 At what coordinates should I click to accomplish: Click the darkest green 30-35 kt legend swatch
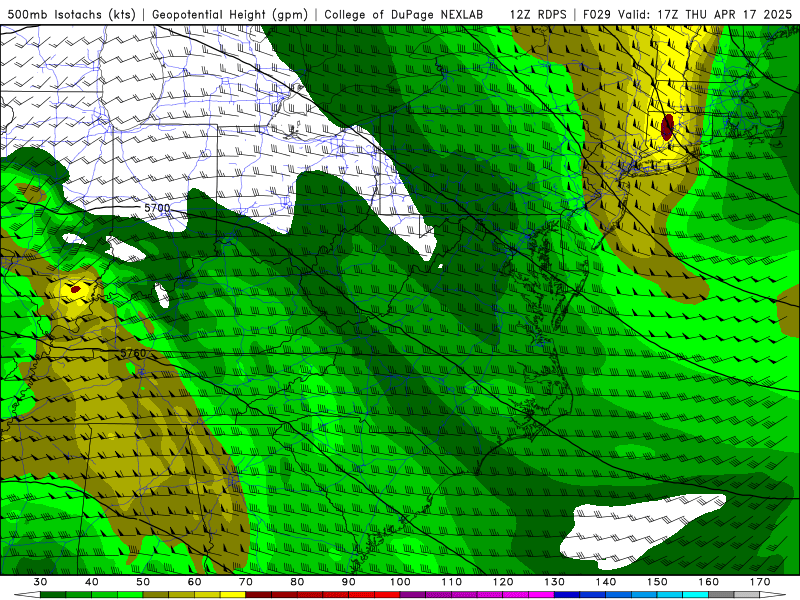tap(53, 594)
